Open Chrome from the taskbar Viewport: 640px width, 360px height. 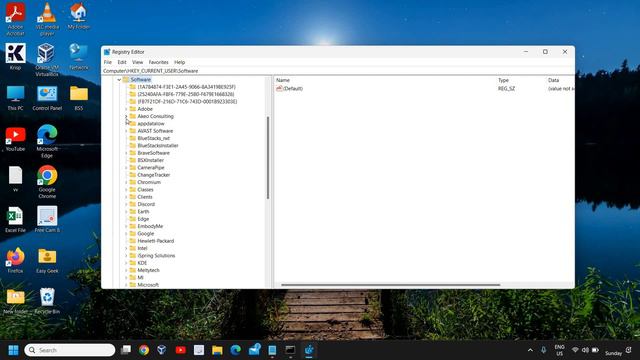coord(144,350)
